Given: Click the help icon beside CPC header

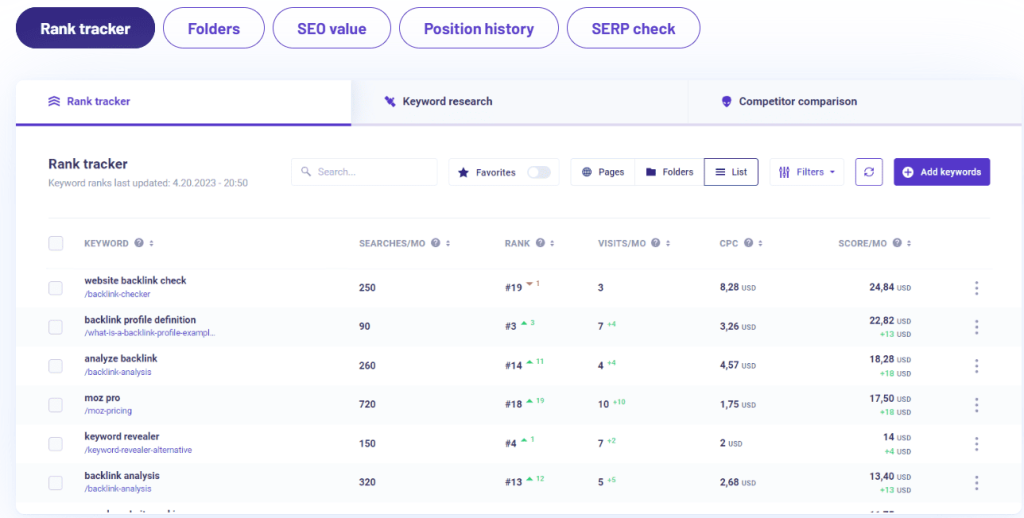Looking at the screenshot, I should pos(746,243).
